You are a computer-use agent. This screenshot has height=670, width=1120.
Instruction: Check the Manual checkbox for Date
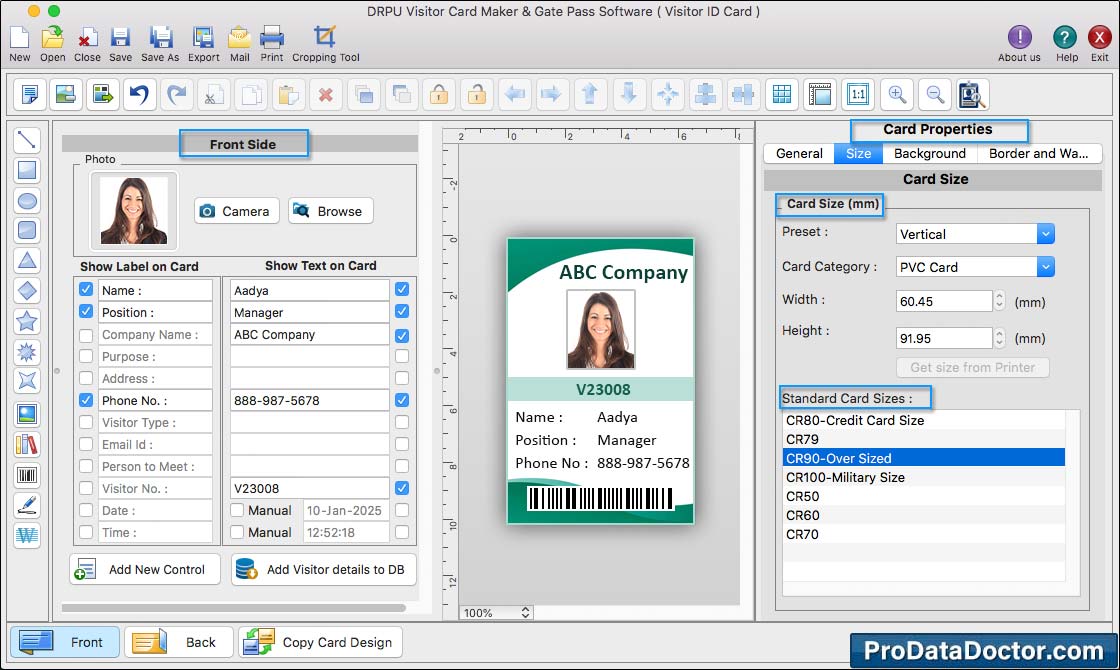coord(237,510)
